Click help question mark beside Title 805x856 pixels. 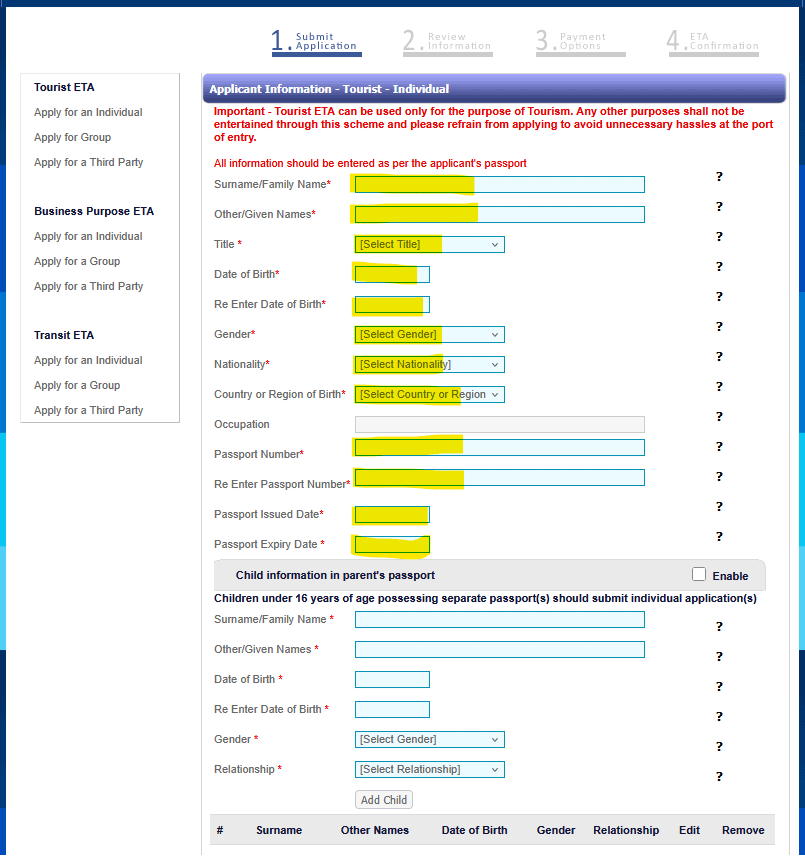tap(719, 236)
